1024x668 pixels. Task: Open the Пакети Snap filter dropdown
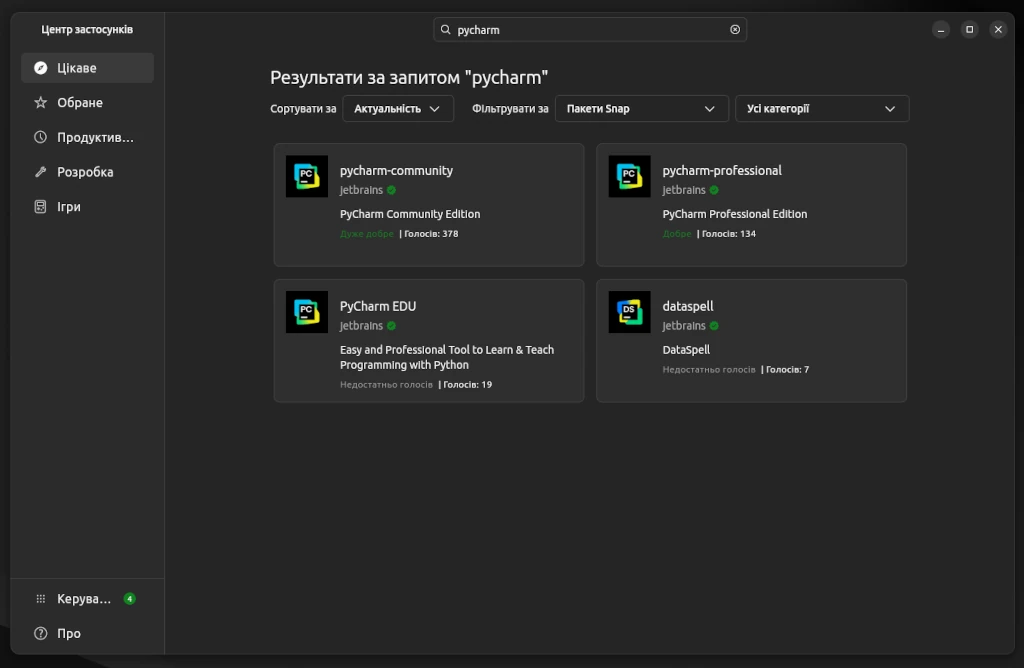641,108
